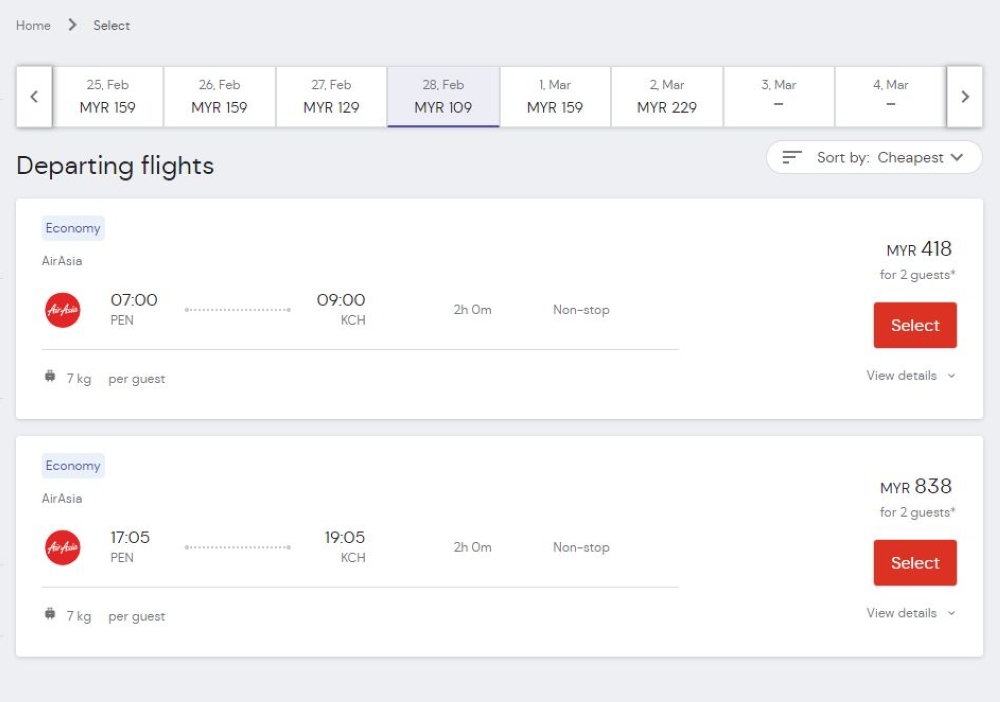This screenshot has height=702, width=1000.
Task: Click breadcrumb chevron after Home
Action: [72, 25]
